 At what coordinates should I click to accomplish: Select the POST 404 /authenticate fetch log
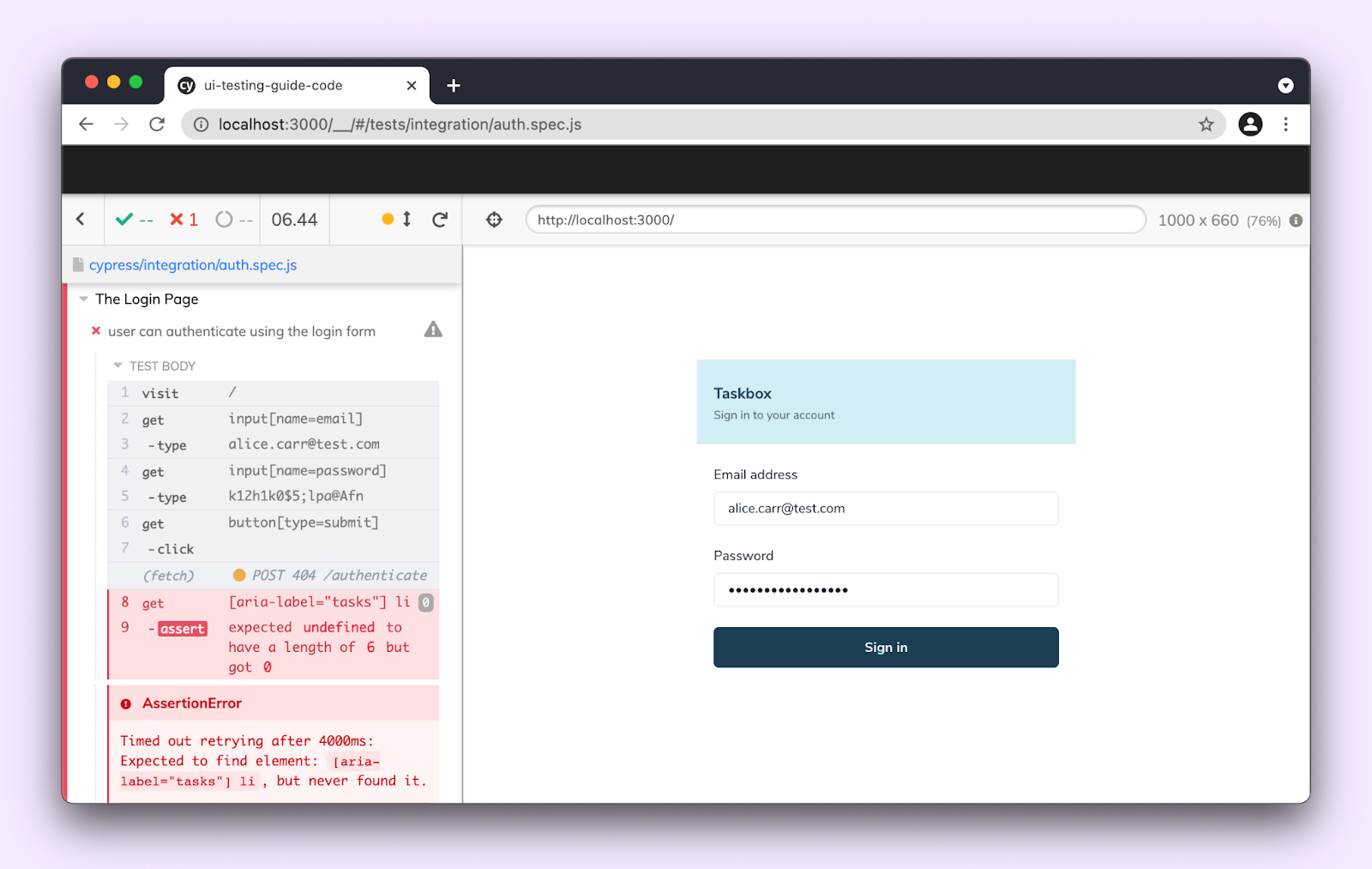329,576
